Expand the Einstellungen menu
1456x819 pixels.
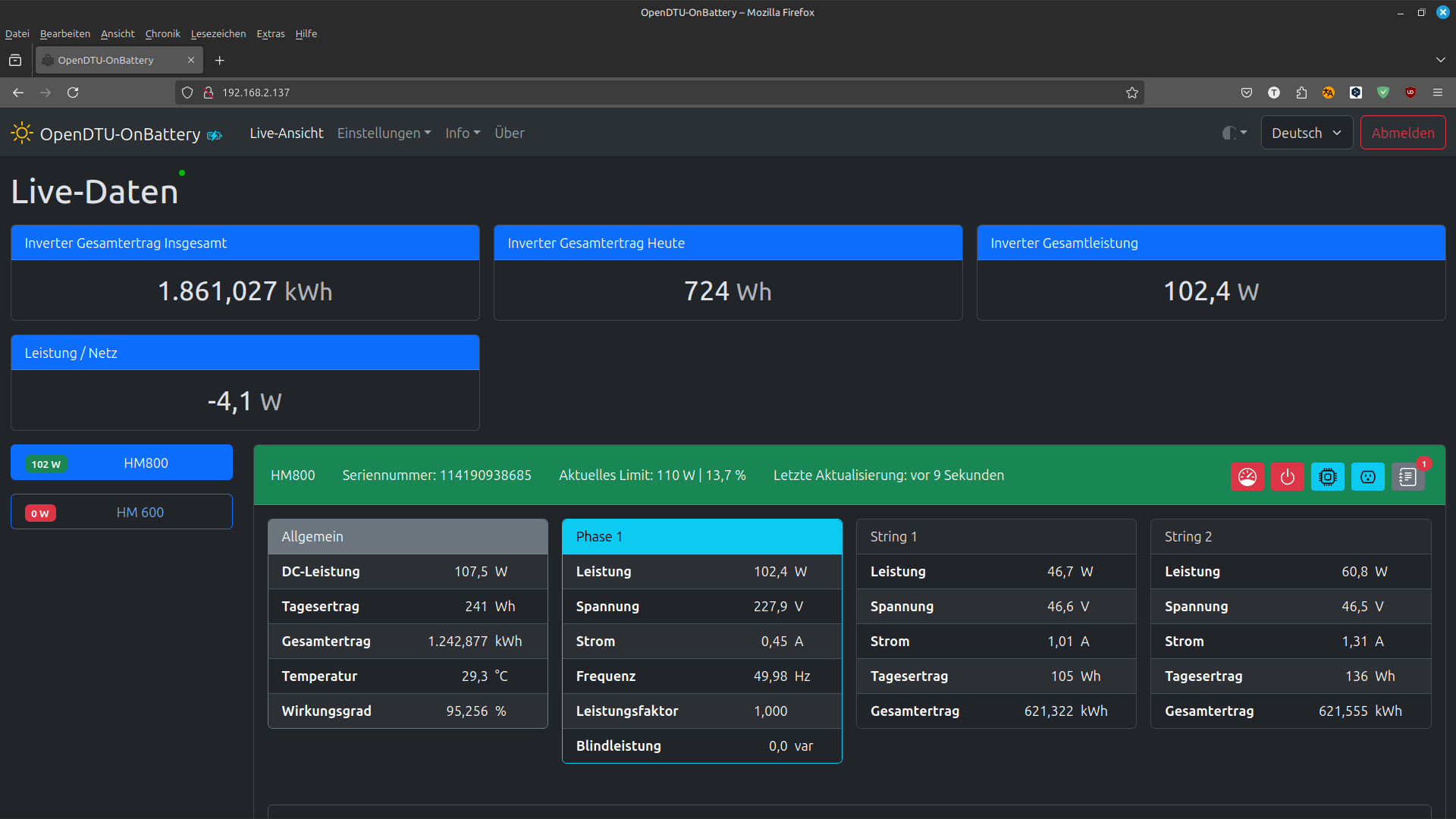[384, 133]
